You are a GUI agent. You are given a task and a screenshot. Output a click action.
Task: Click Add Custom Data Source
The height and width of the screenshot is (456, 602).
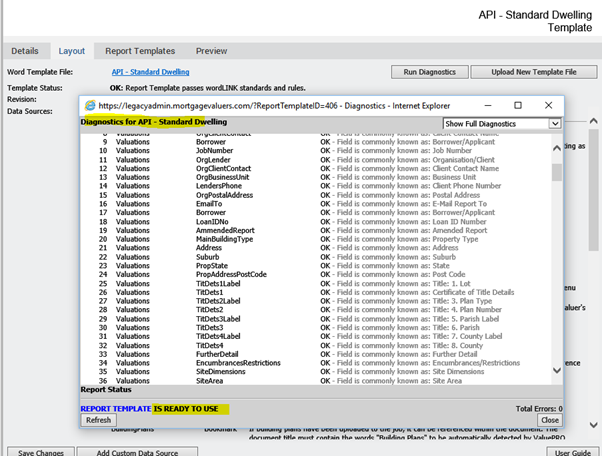[137, 453]
